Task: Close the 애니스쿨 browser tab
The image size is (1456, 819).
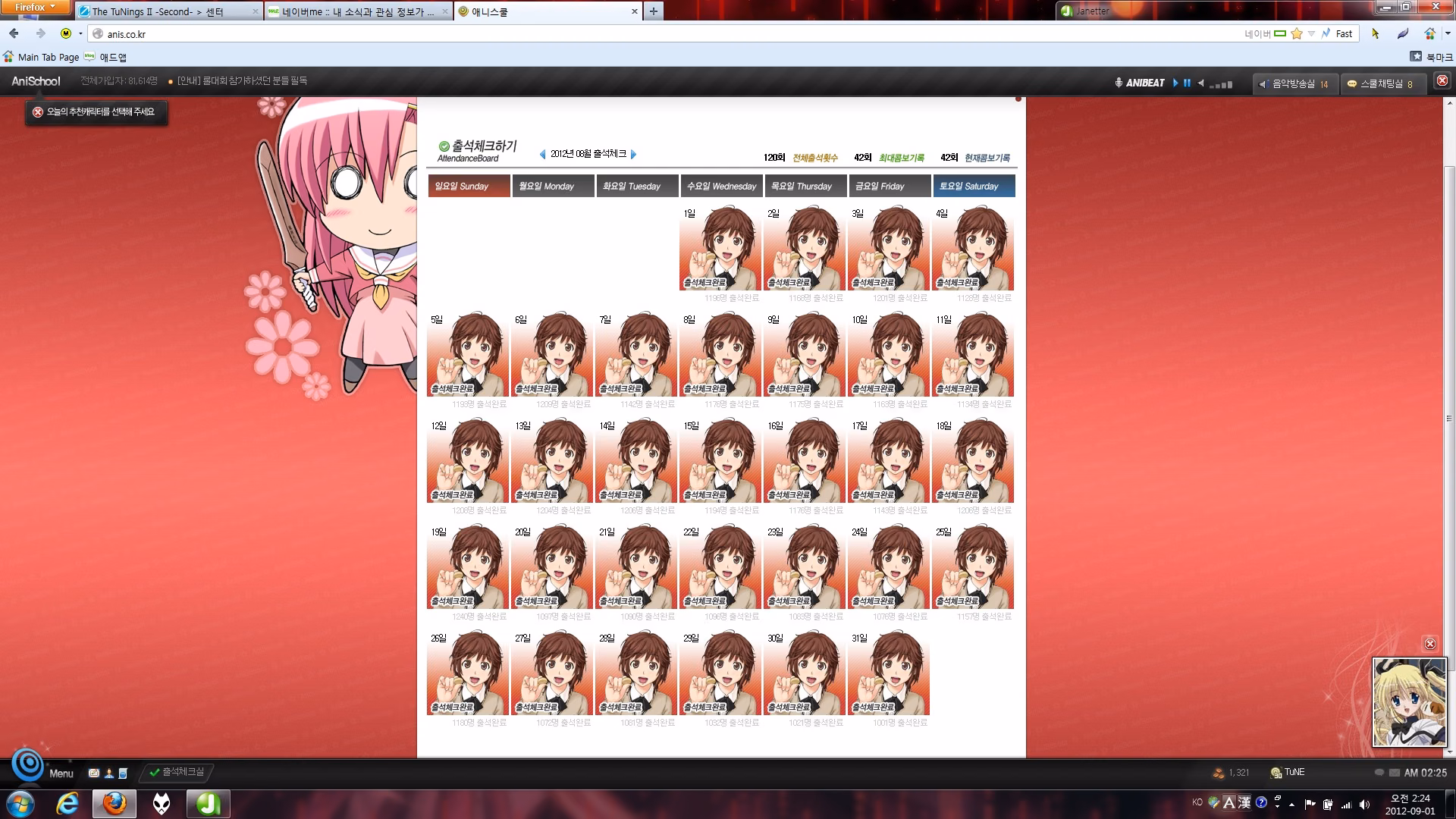Action: (x=635, y=11)
